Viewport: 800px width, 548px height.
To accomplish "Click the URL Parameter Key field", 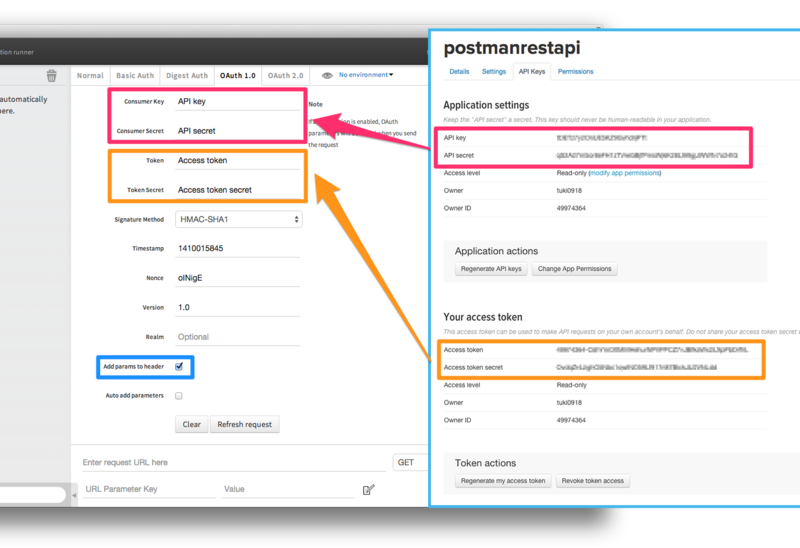I will (149, 489).
